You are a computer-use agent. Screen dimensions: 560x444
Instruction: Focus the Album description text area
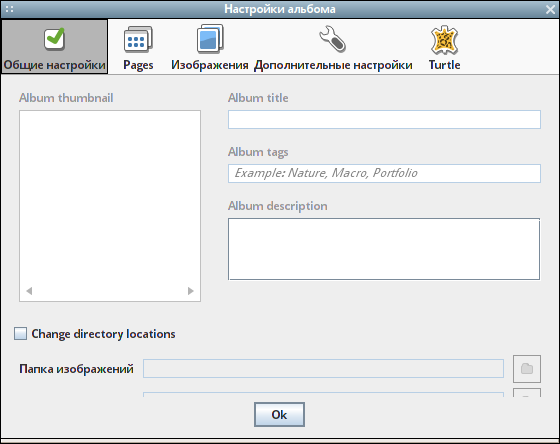384,249
